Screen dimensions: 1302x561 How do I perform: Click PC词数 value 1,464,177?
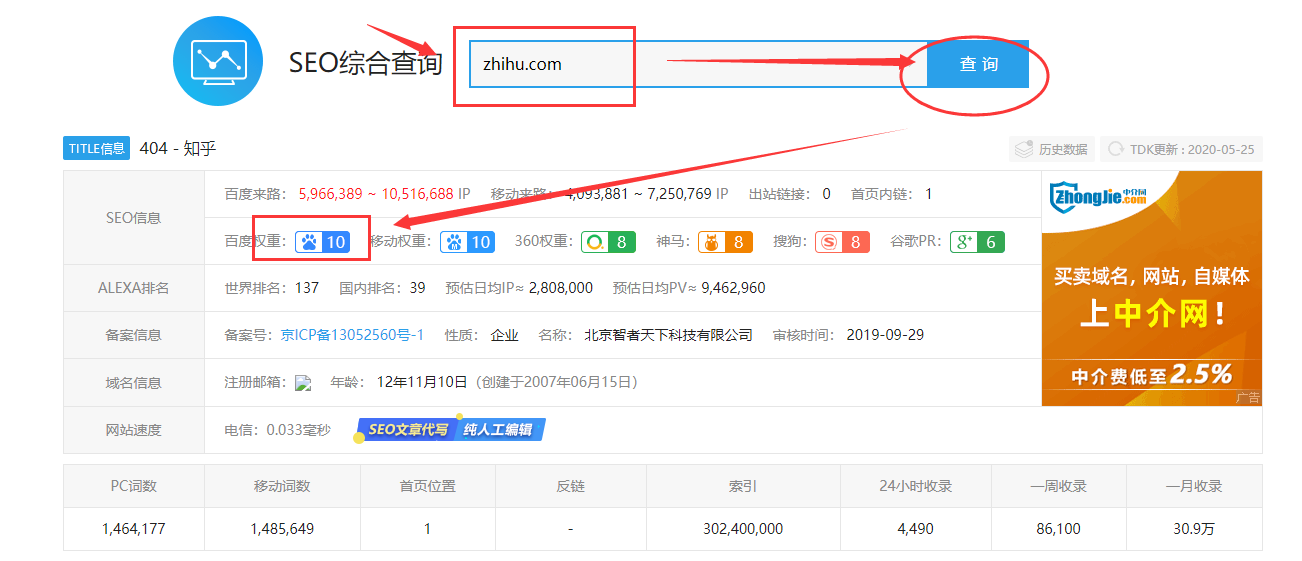point(134,529)
